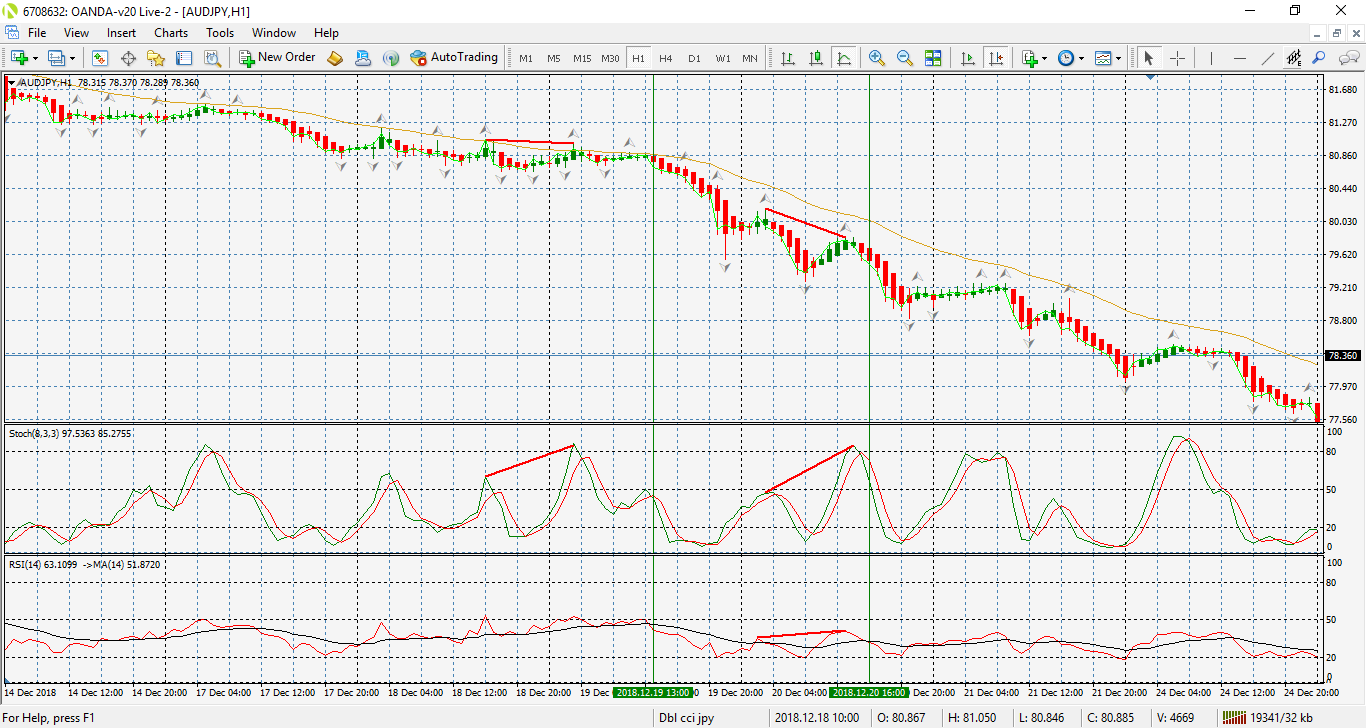
Task: Open the Periods clock icon
Action: coord(1067,58)
